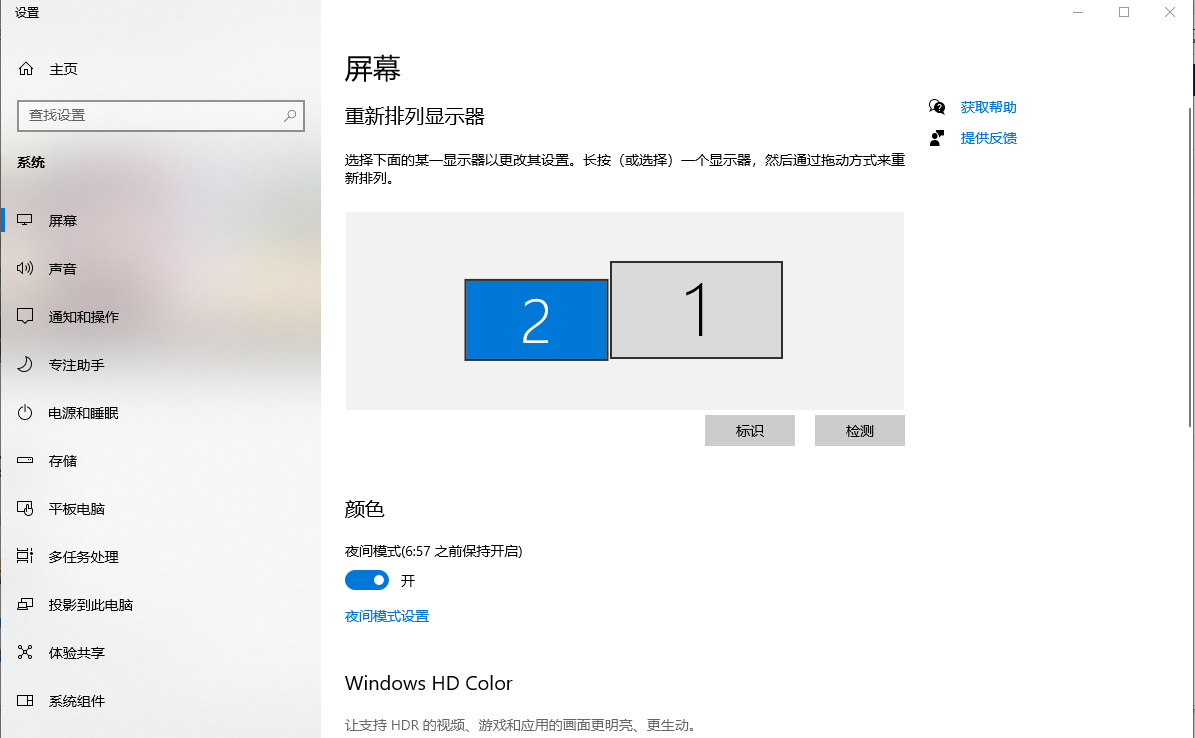The height and width of the screenshot is (738, 1195).
Task: Open Night light settings (夜间模式设置) link
Action: [387, 616]
